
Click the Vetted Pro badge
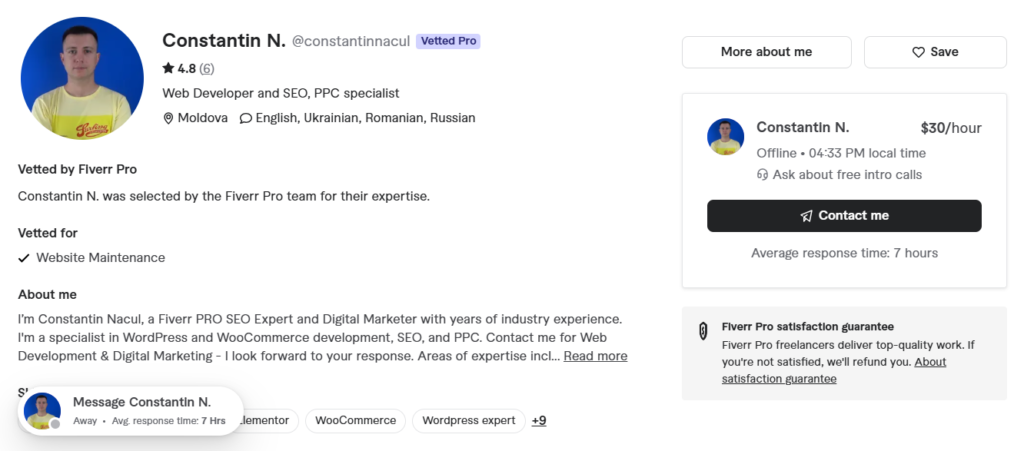pyautogui.click(x=448, y=41)
